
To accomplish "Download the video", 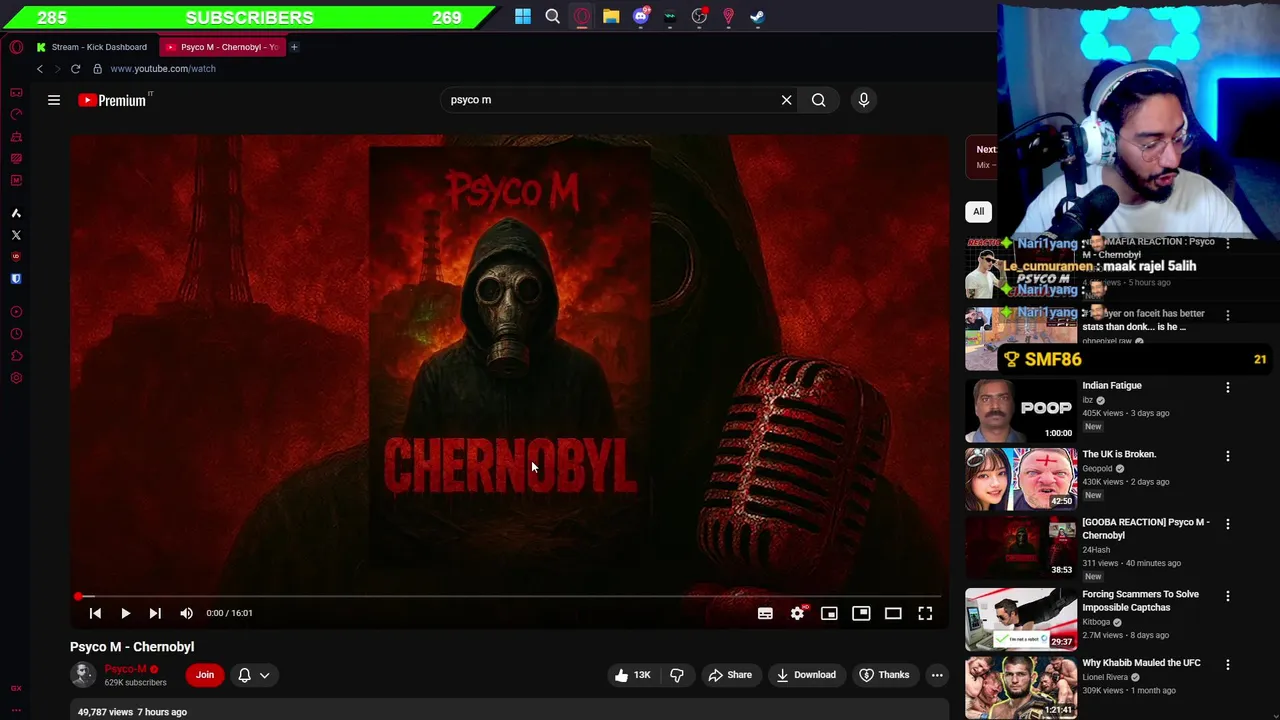I will click(806, 675).
